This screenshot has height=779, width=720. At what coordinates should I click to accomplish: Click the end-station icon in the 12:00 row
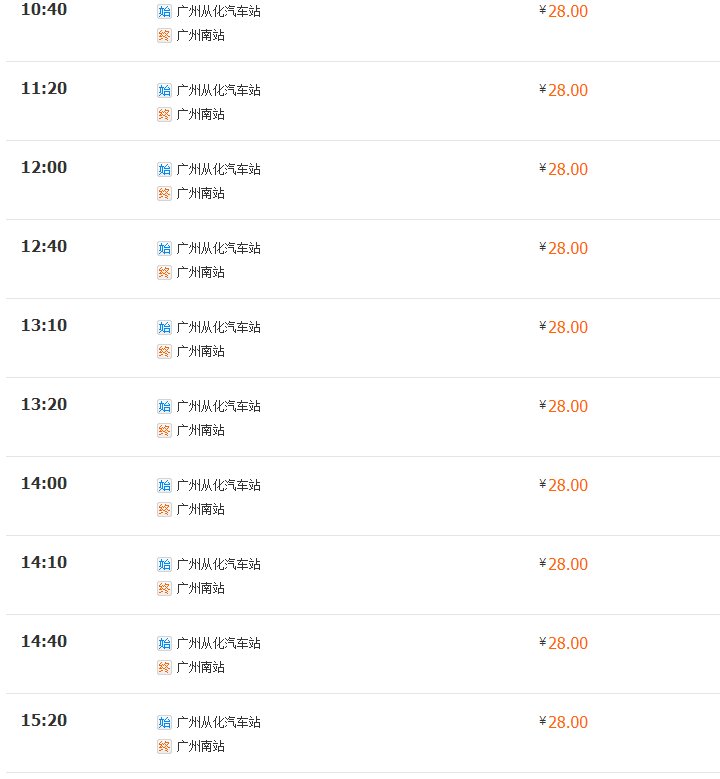pos(164,193)
